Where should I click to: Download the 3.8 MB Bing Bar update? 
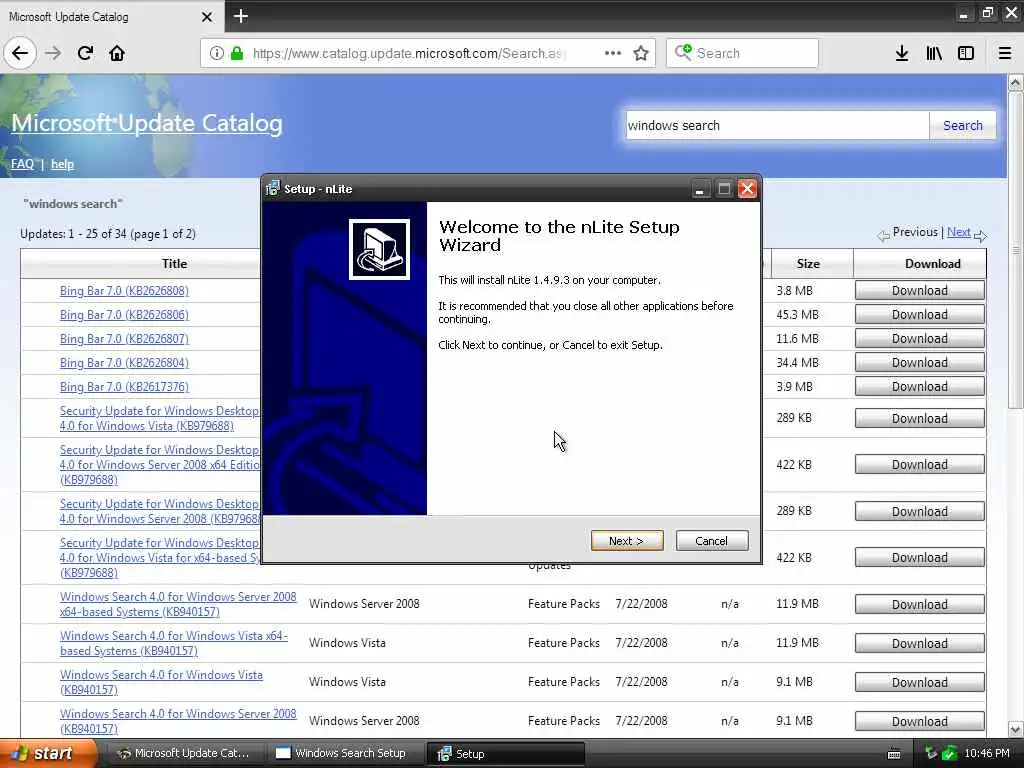pos(920,291)
